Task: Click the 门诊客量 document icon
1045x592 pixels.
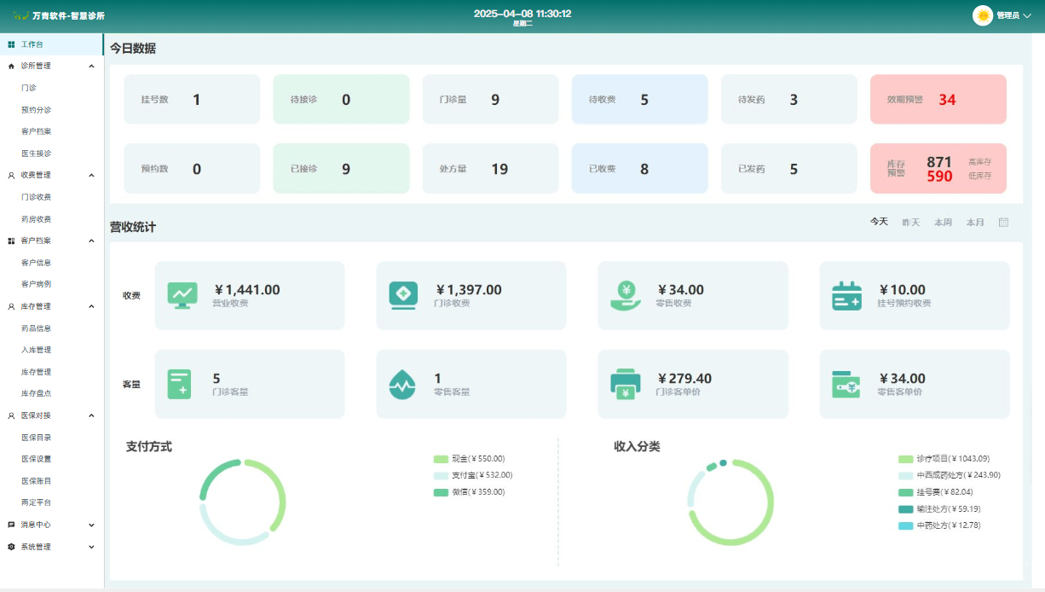Action: pos(180,384)
